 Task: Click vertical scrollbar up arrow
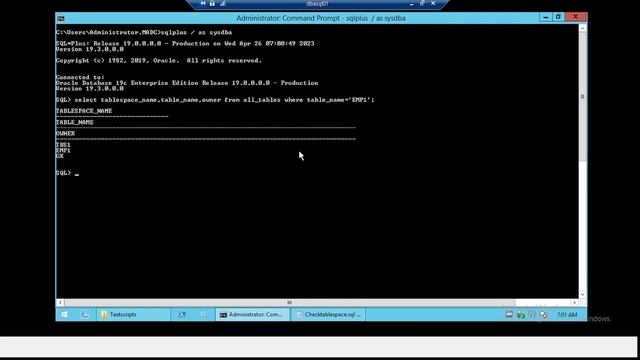pos(583,28)
